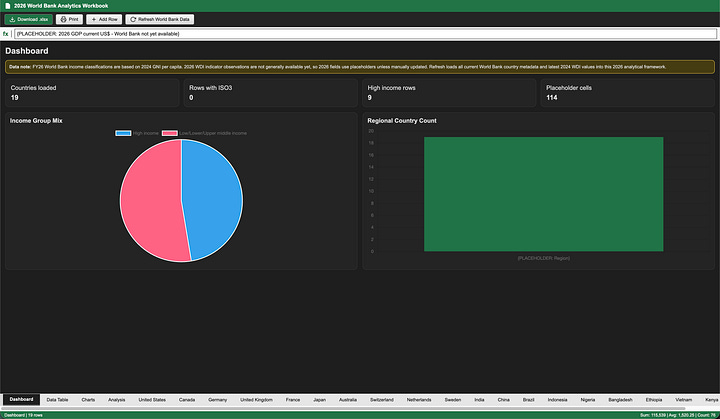This screenshot has height=419, width=720.
Task: Click the 'Dashboard | 19 rows' status text
Action: pyautogui.click(x=23, y=415)
